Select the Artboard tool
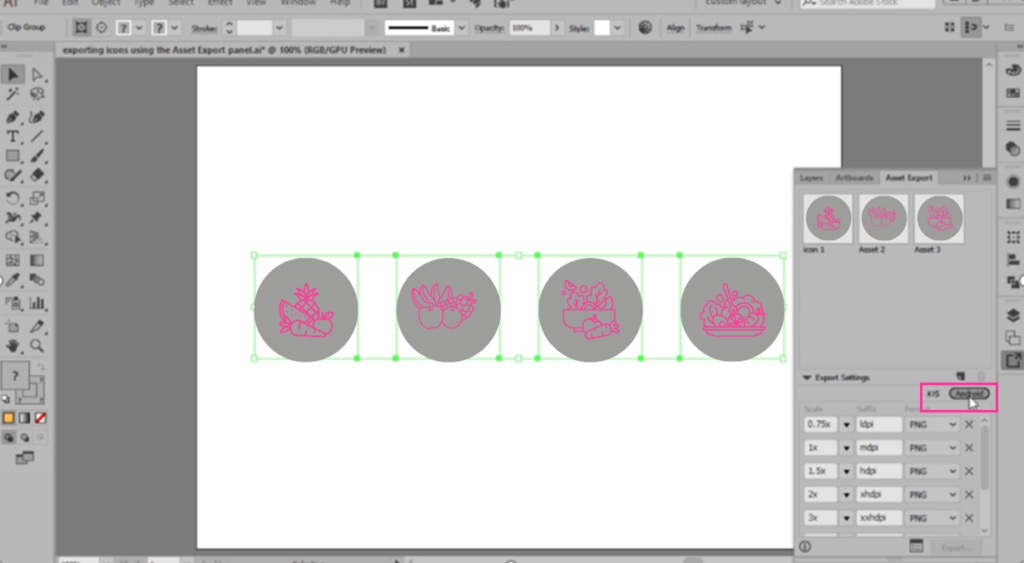The height and width of the screenshot is (563, 1024). (x=12, y=326)
